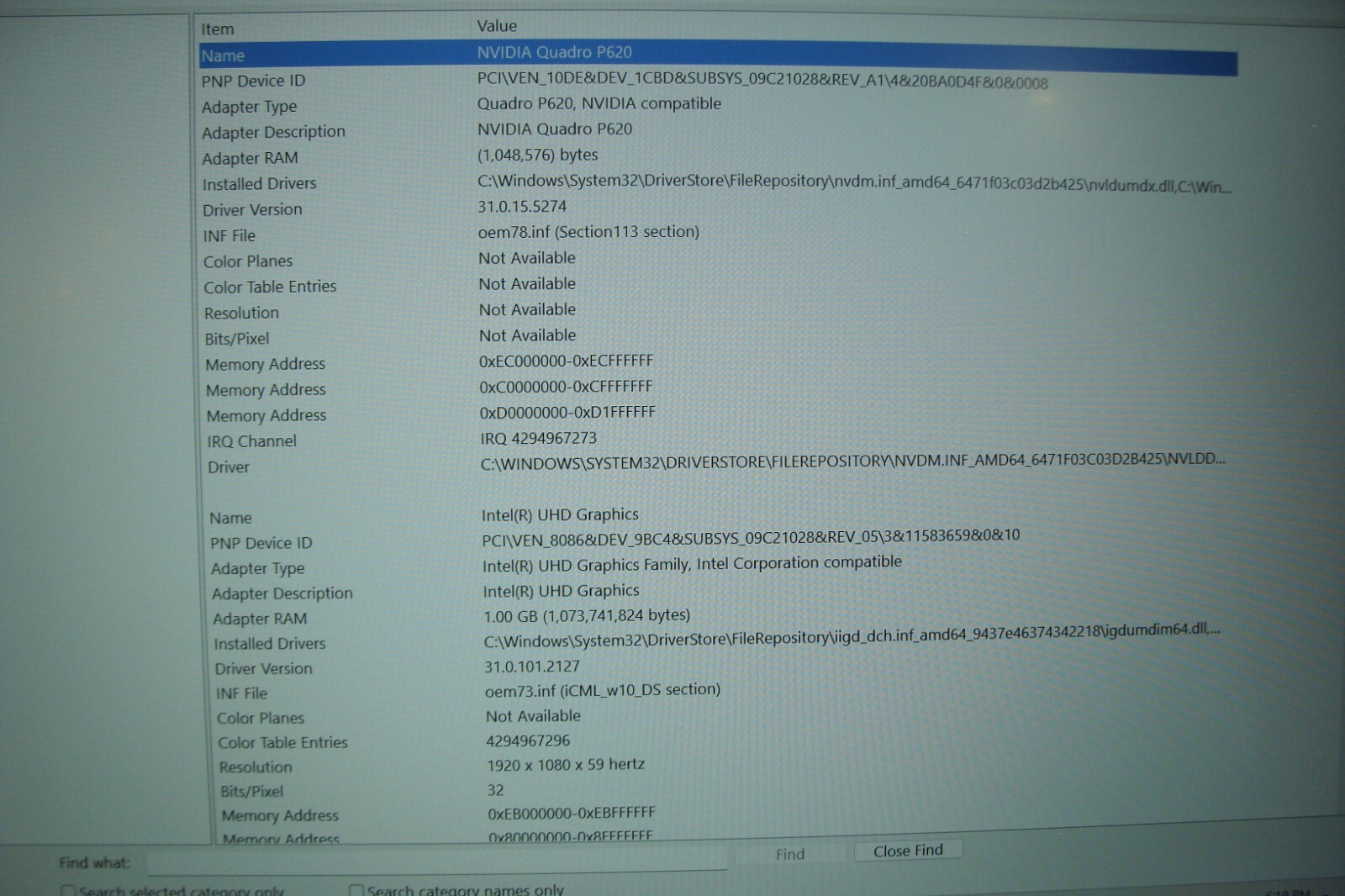Select memory address 0xEB000000-0xEBFFFFFF
Screen dimensions: 1345x896
pos(572,813)
